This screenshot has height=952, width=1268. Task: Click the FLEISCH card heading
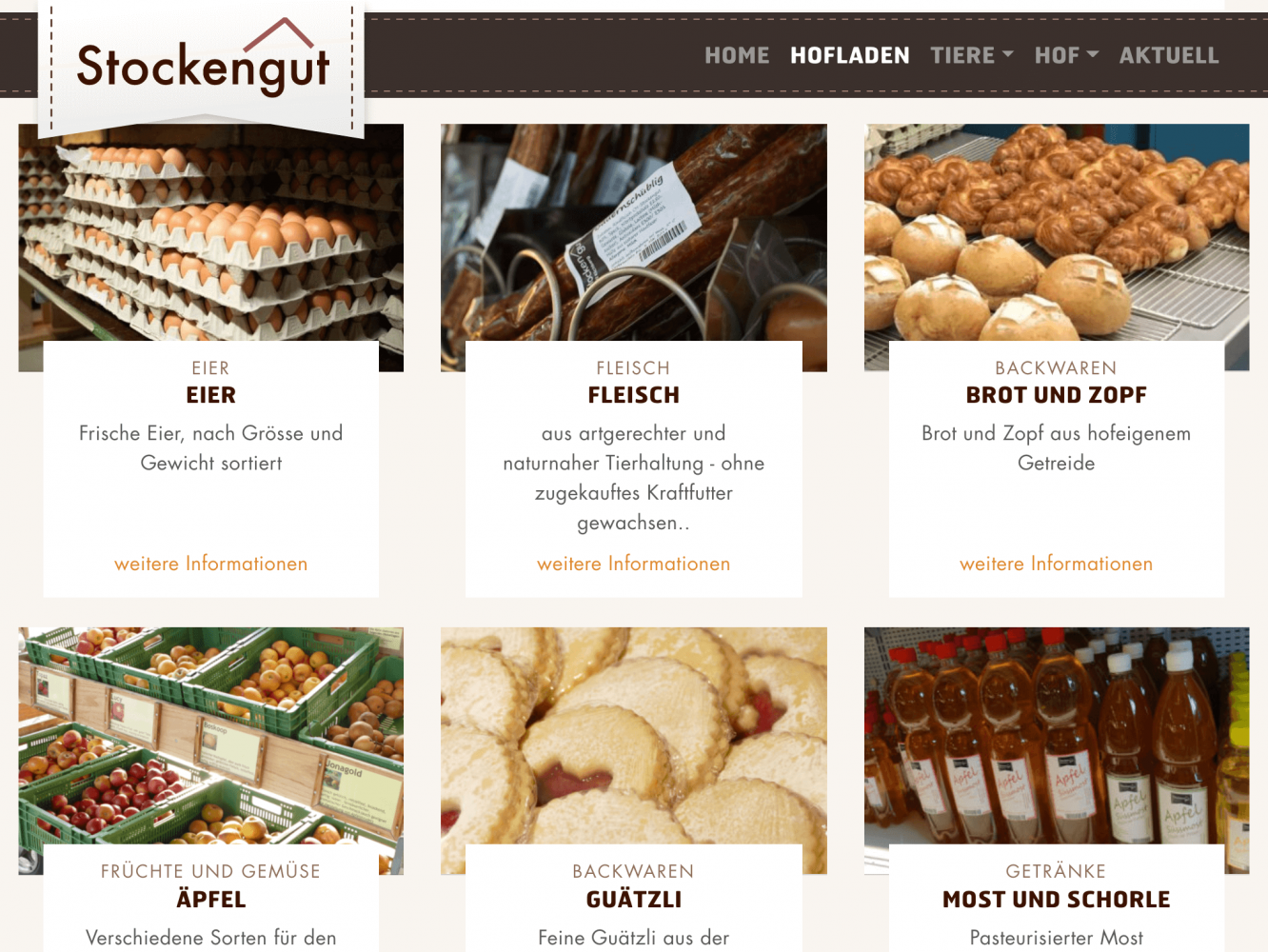point(634,395)
